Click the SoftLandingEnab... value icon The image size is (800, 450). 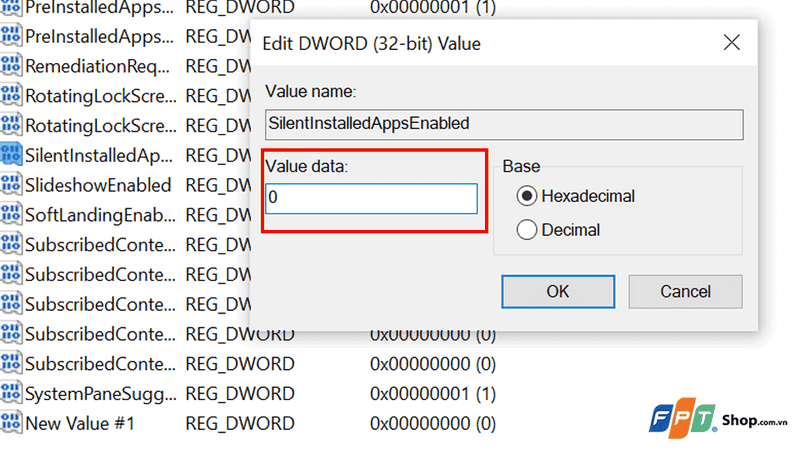[x=11, y=214]
